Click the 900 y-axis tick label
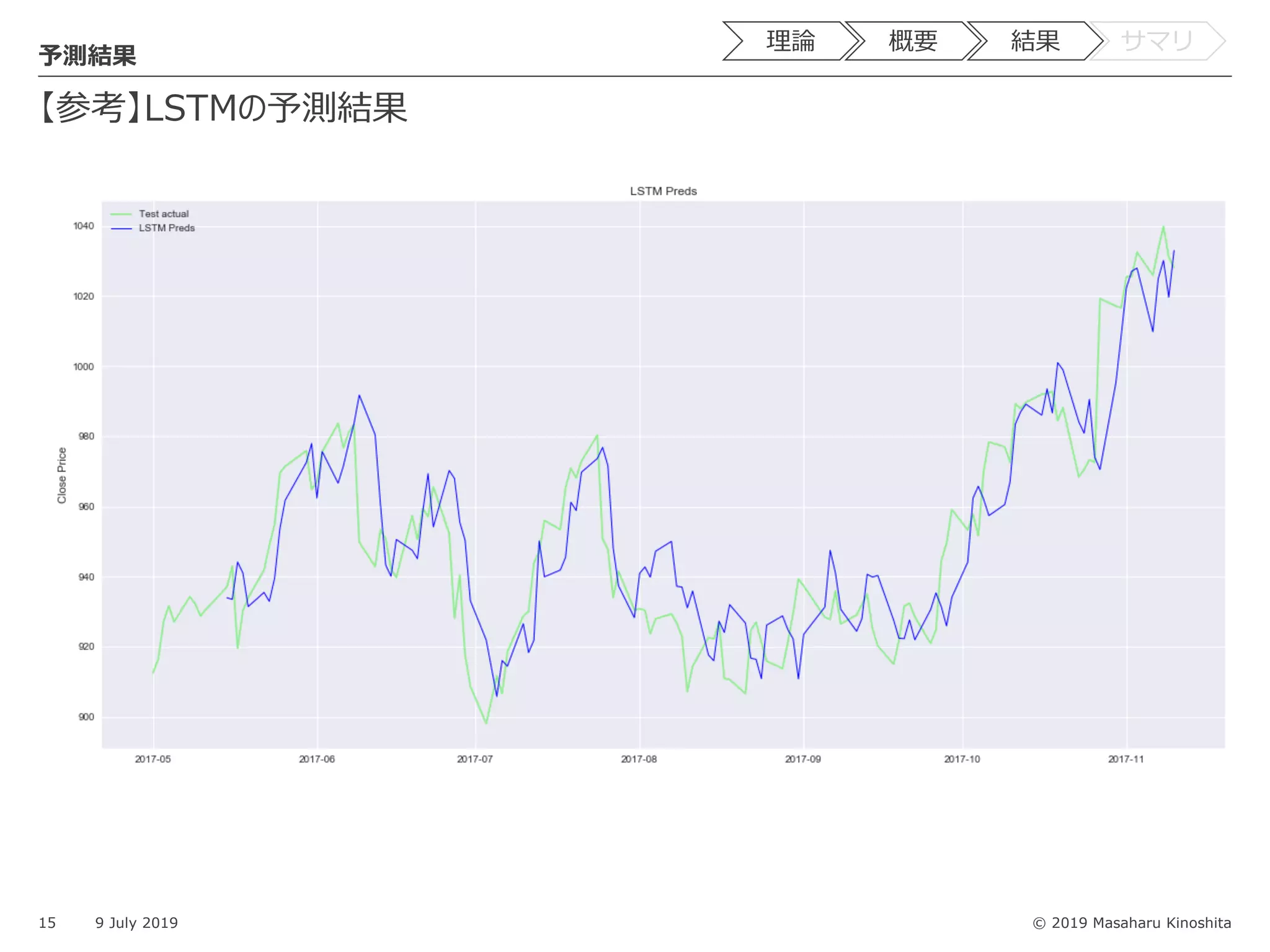This screenshot has width=1270, height=952. (86, 717)
